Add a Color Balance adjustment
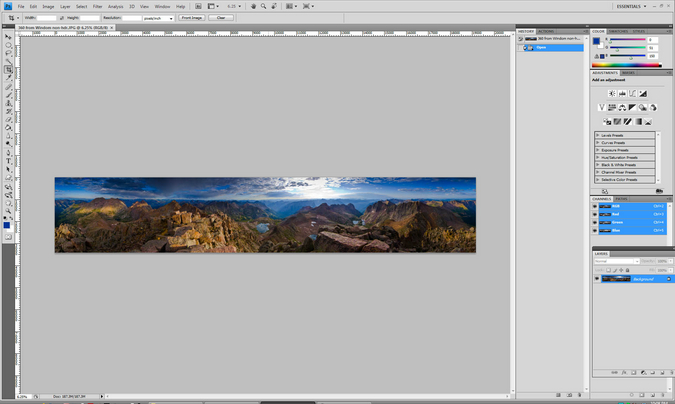This screenshot has width=675, height=404. [622, 107]
